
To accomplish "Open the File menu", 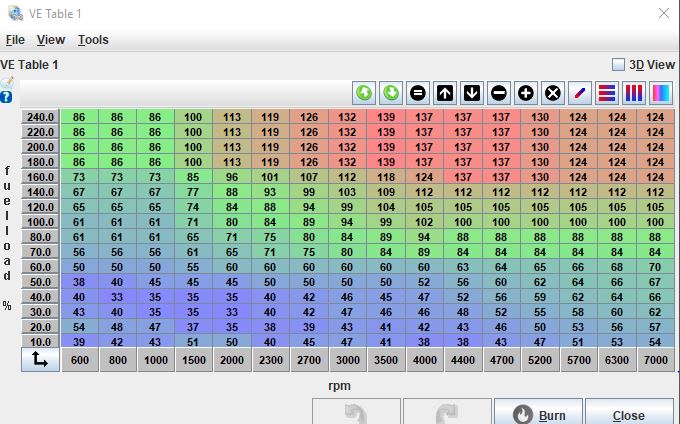I will click(15, 40).
